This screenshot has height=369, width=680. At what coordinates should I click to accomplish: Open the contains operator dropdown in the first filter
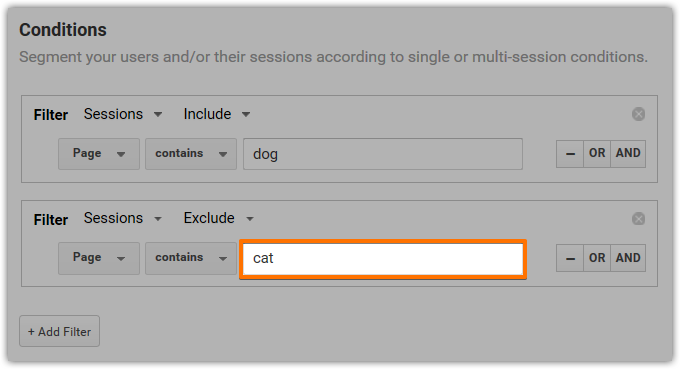pos(191,154)
